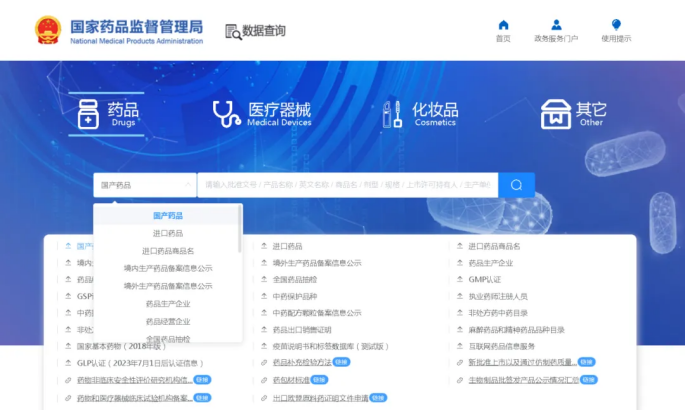Click the 首页 home icon
Viewport: 685px width, 410px height.
[503, 25]
